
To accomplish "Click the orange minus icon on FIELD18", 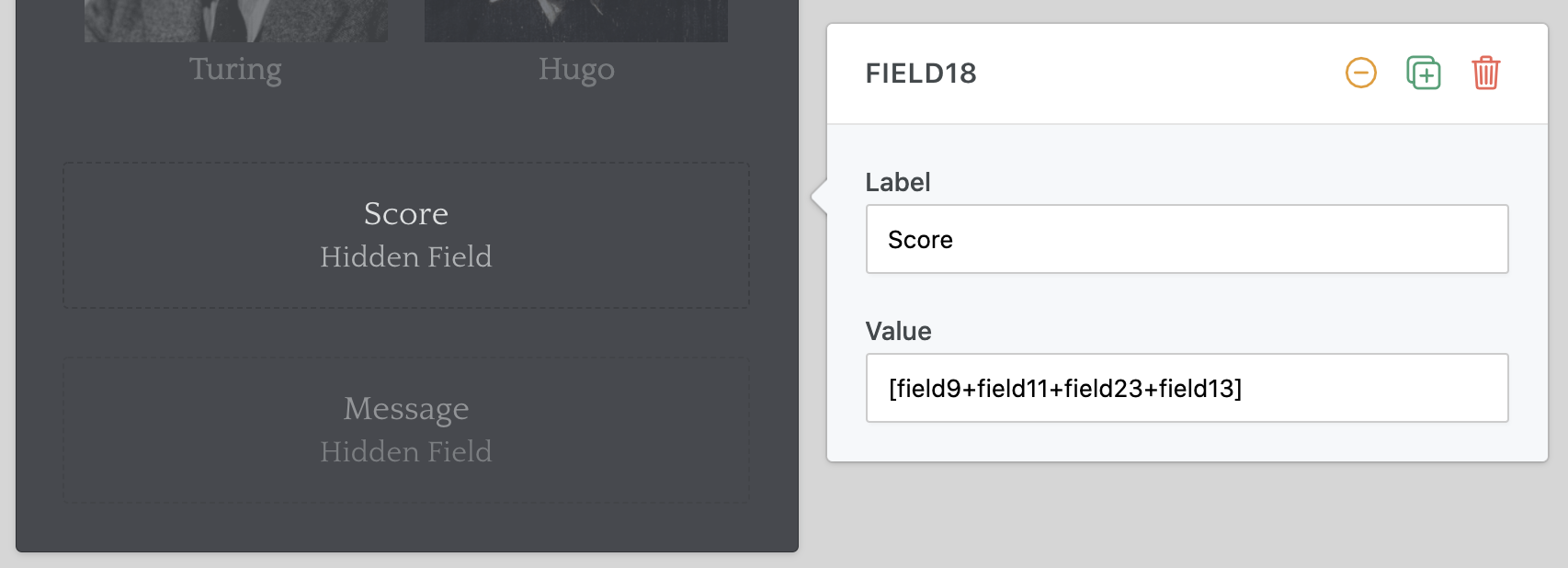I will click(1360, 73).
